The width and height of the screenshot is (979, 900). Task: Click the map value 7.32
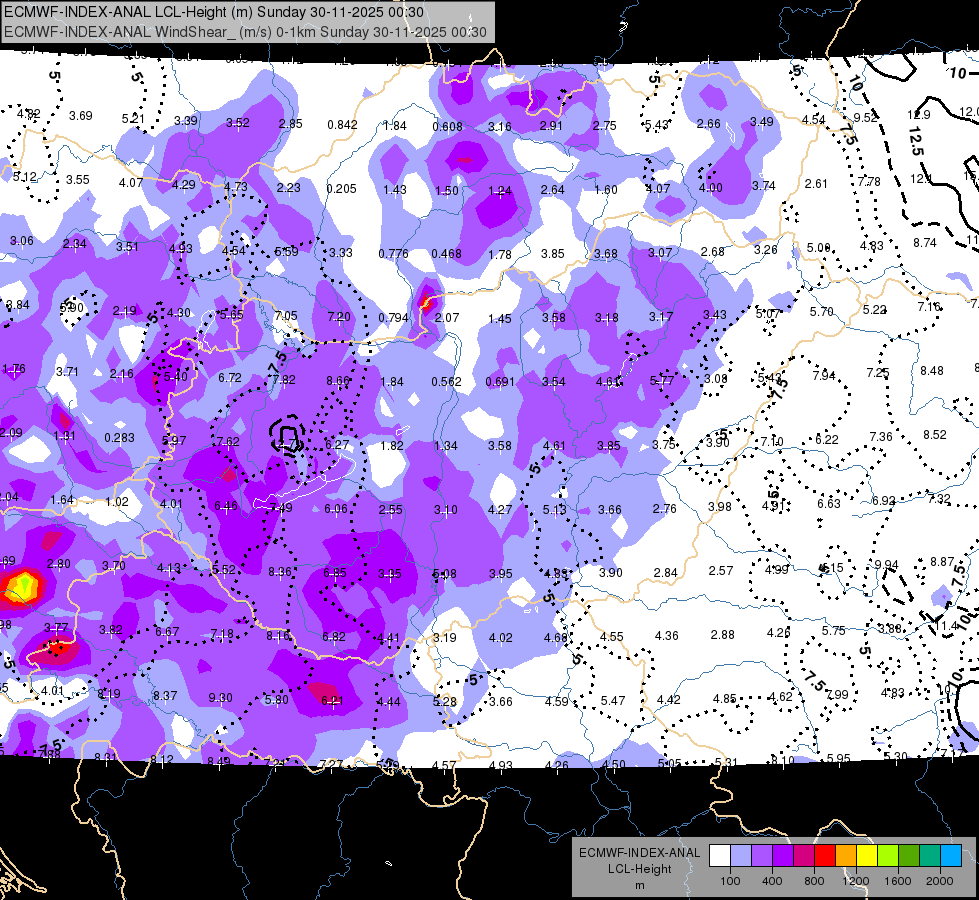(x=939, y=498)
